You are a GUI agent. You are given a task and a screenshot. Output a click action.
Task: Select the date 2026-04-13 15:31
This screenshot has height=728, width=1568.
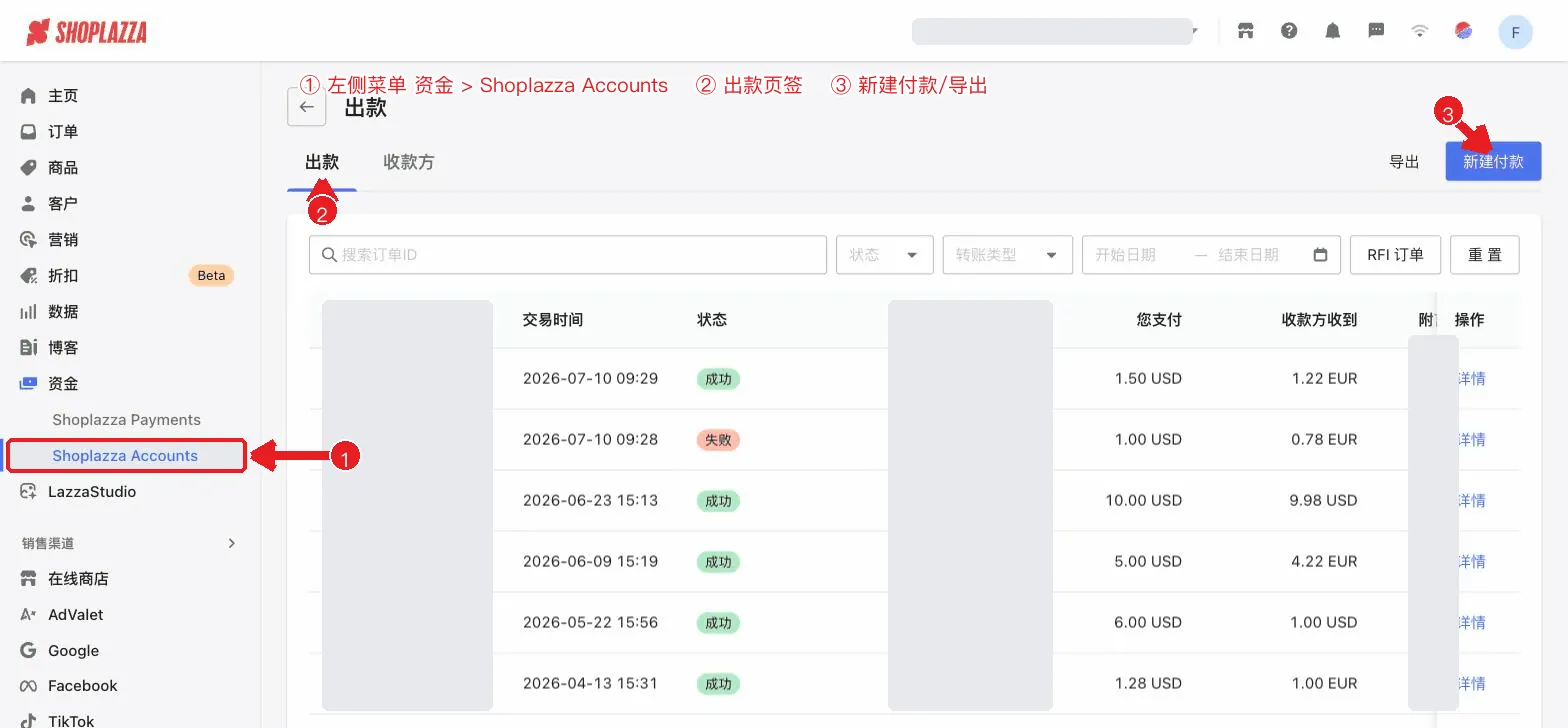(x=590, y=684)
